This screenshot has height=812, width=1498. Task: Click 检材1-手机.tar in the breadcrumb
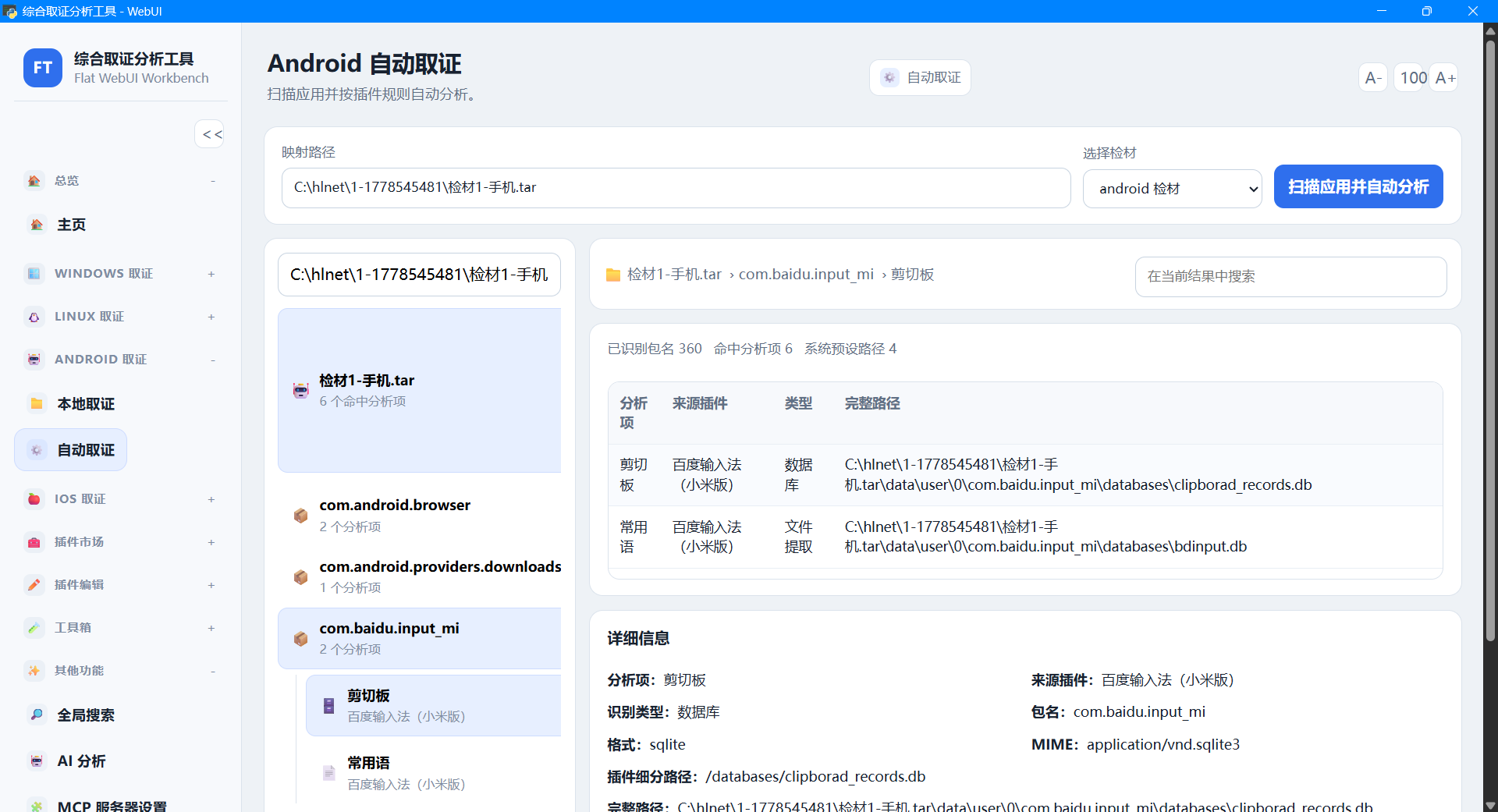[x=674, y=275]
